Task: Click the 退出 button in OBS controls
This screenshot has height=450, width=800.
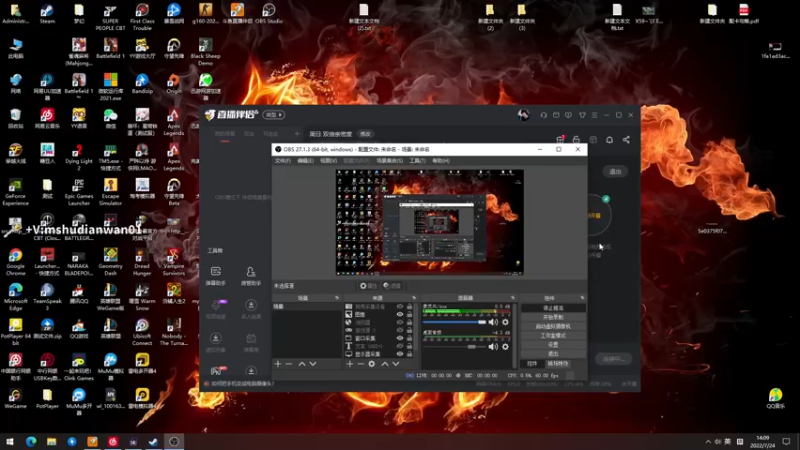Action: [x=553, y=354]
